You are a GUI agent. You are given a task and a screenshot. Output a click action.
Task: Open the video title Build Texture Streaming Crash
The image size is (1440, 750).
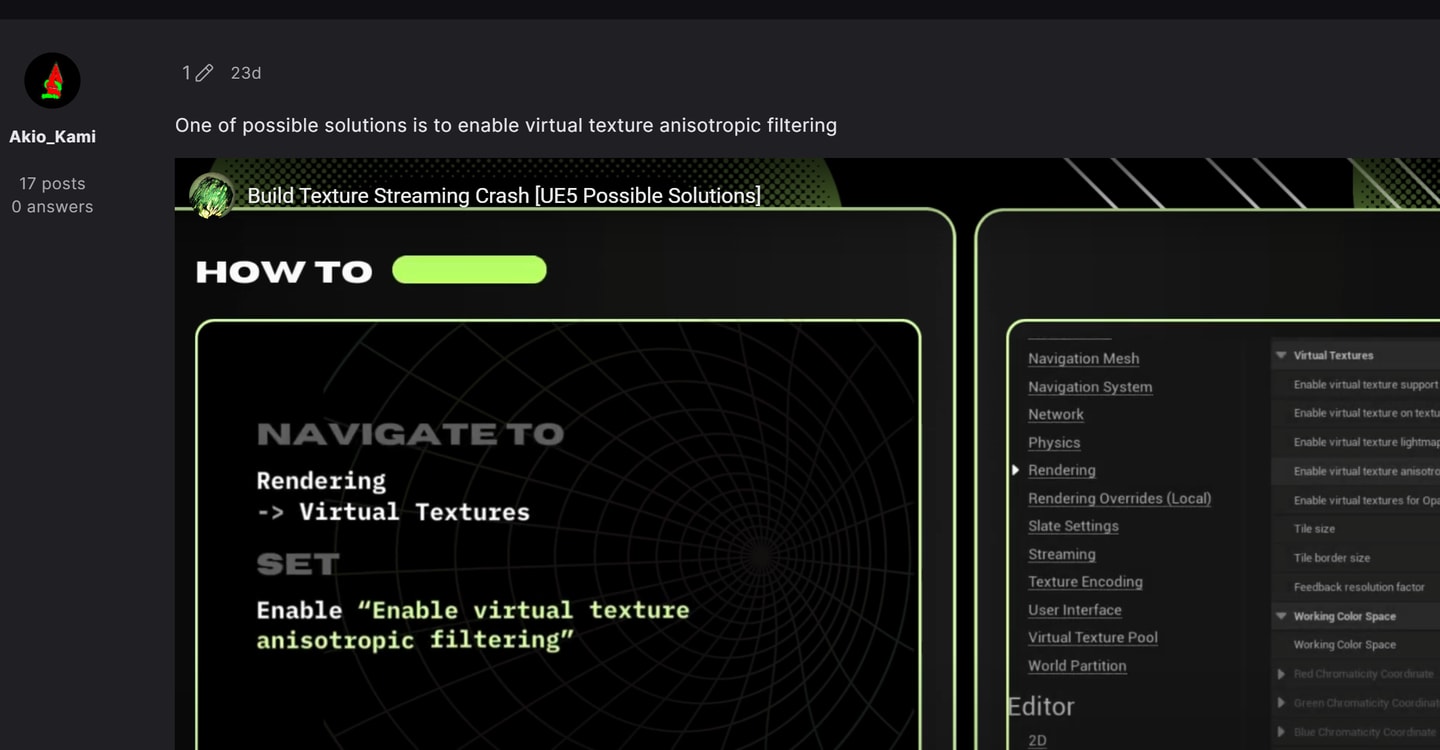pyautogui.click(x=504, y=196)
